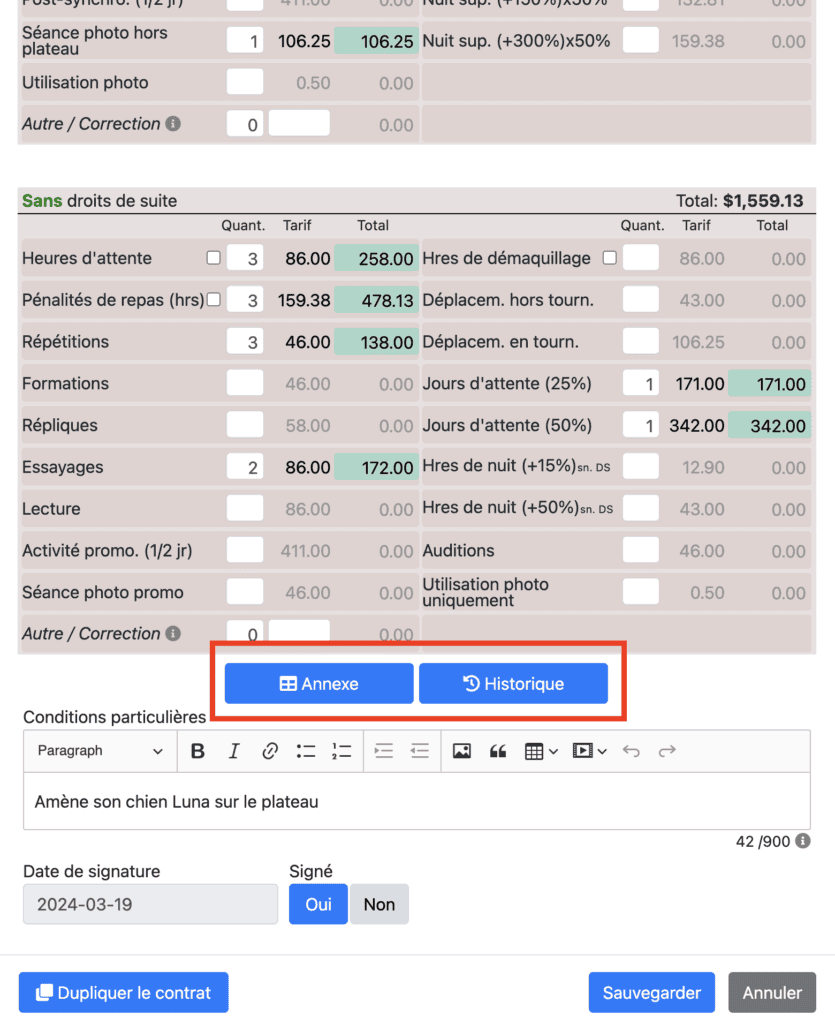
Task: Insert a block quote
Action: (x=497, y=751)
